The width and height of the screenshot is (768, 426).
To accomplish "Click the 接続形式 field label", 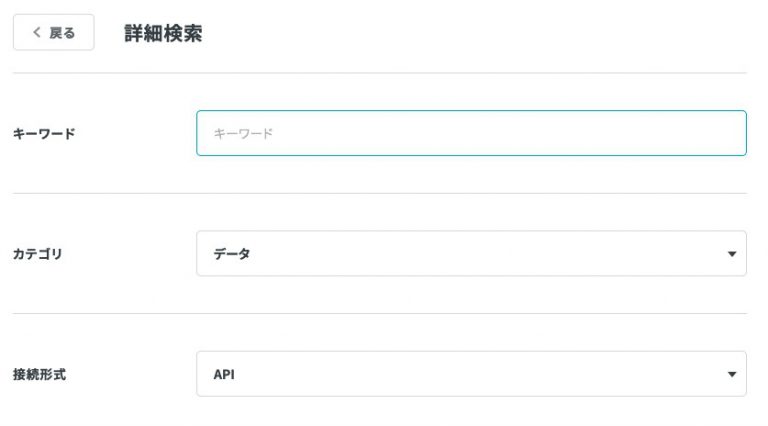I will pyautogui.click(x=39, y=375).
